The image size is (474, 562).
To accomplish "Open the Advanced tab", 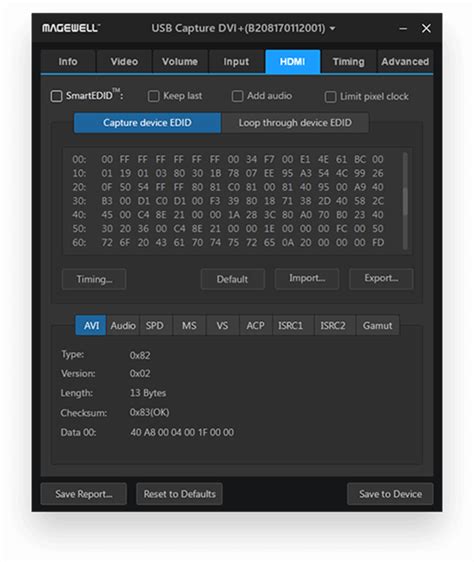I will [x=405, y=62].
